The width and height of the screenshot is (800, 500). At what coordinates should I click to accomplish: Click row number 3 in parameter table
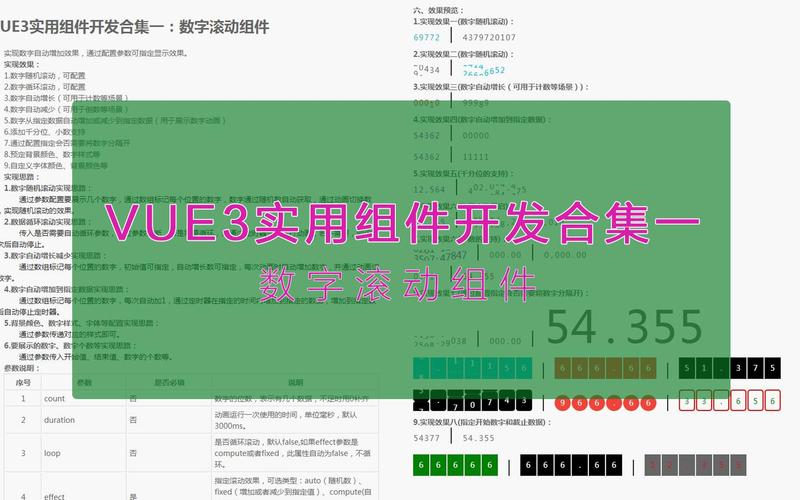(x=23, y=453)
